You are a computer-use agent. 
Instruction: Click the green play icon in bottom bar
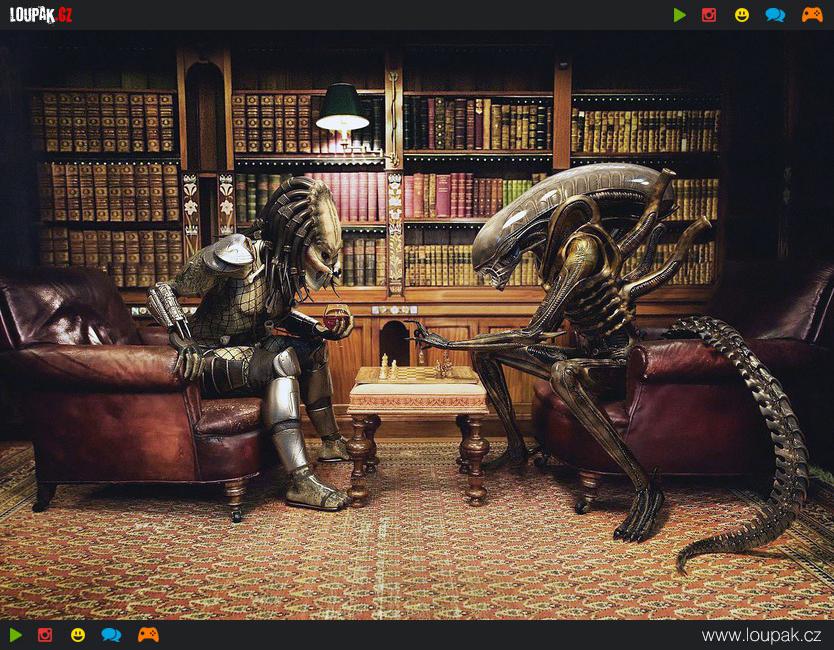click(15, 635)
